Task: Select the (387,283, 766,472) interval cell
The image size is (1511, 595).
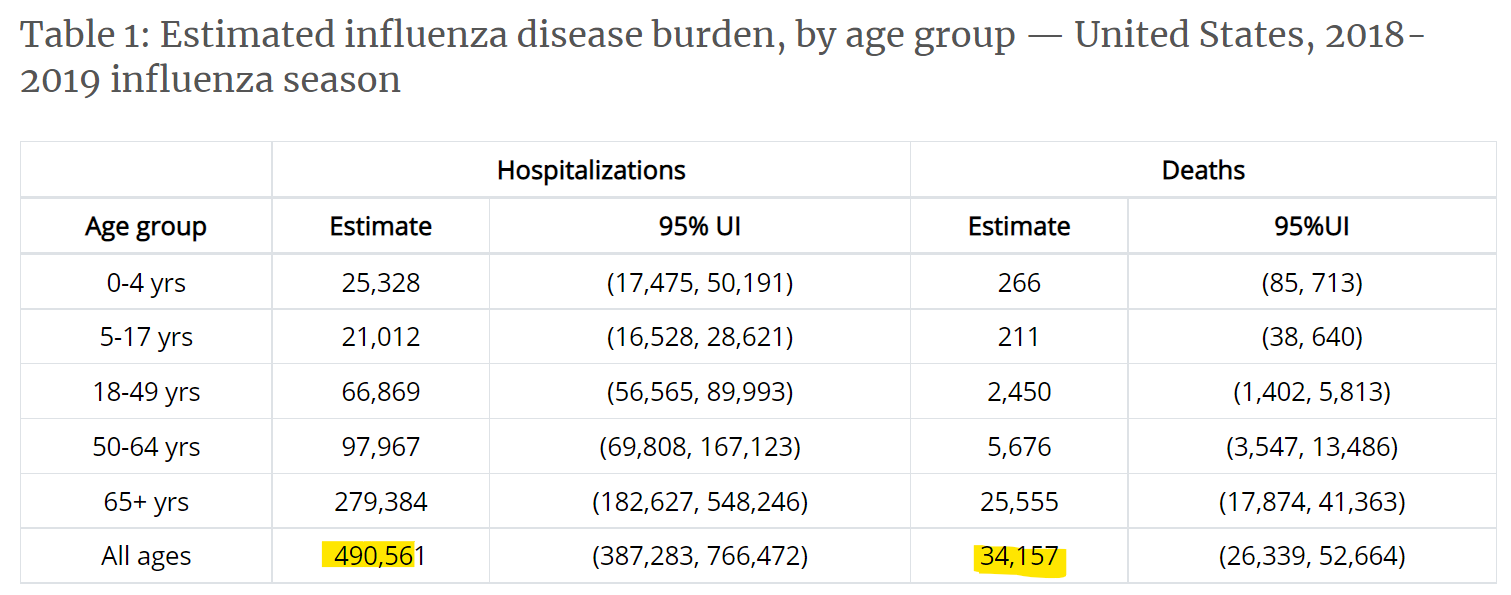Action: (699, 556)
